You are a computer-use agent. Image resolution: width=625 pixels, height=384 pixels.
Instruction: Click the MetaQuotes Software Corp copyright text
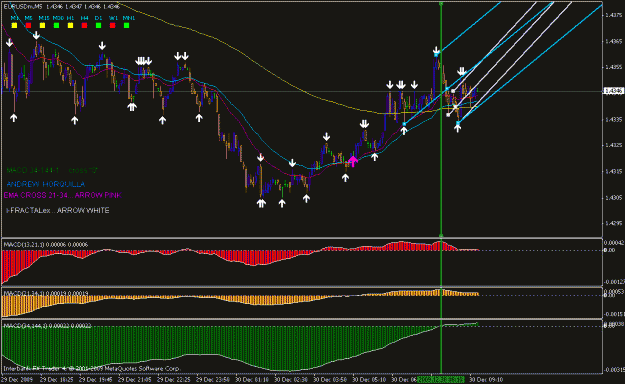[x=92, y=368]
